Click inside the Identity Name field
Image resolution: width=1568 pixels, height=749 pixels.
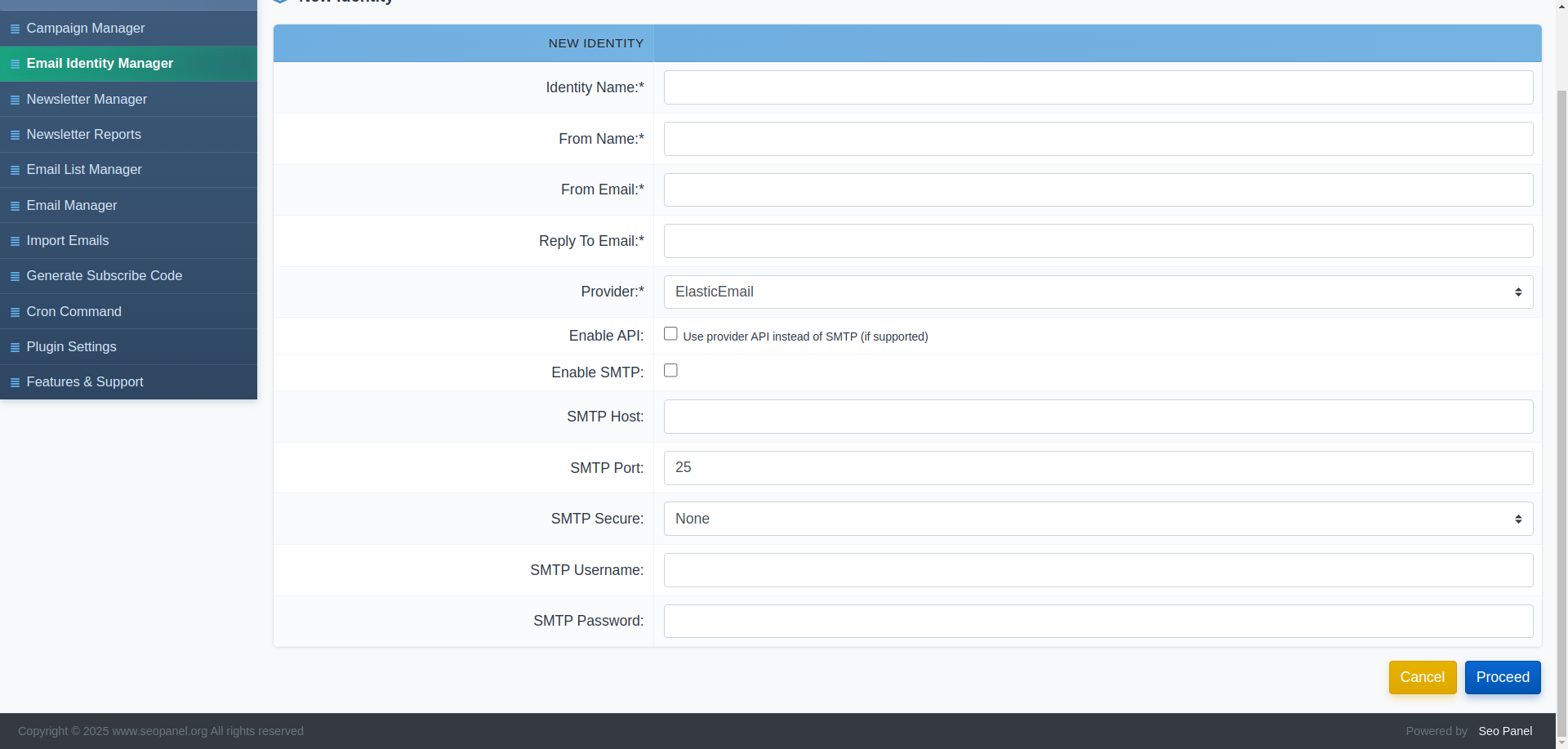[x=1098, y=87]
